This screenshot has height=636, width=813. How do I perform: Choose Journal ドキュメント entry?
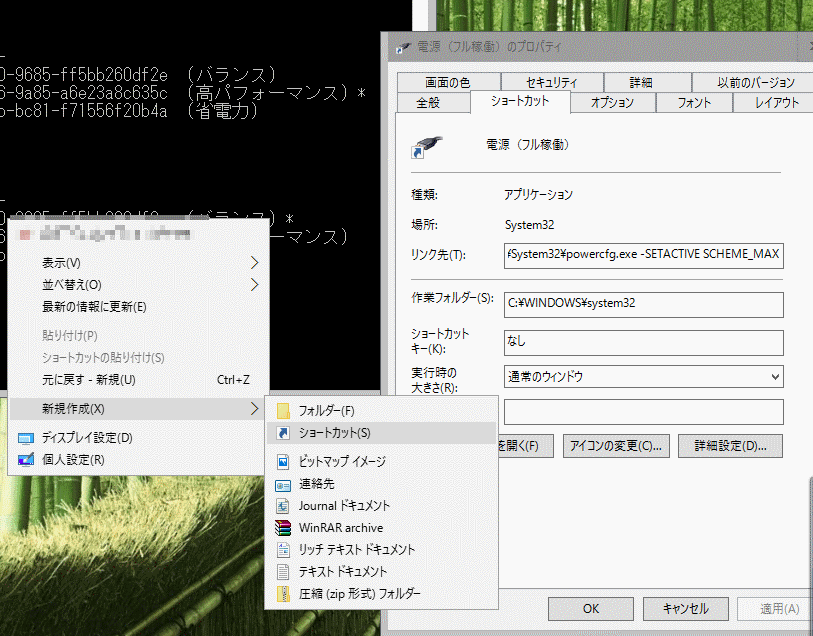[381, 506]
